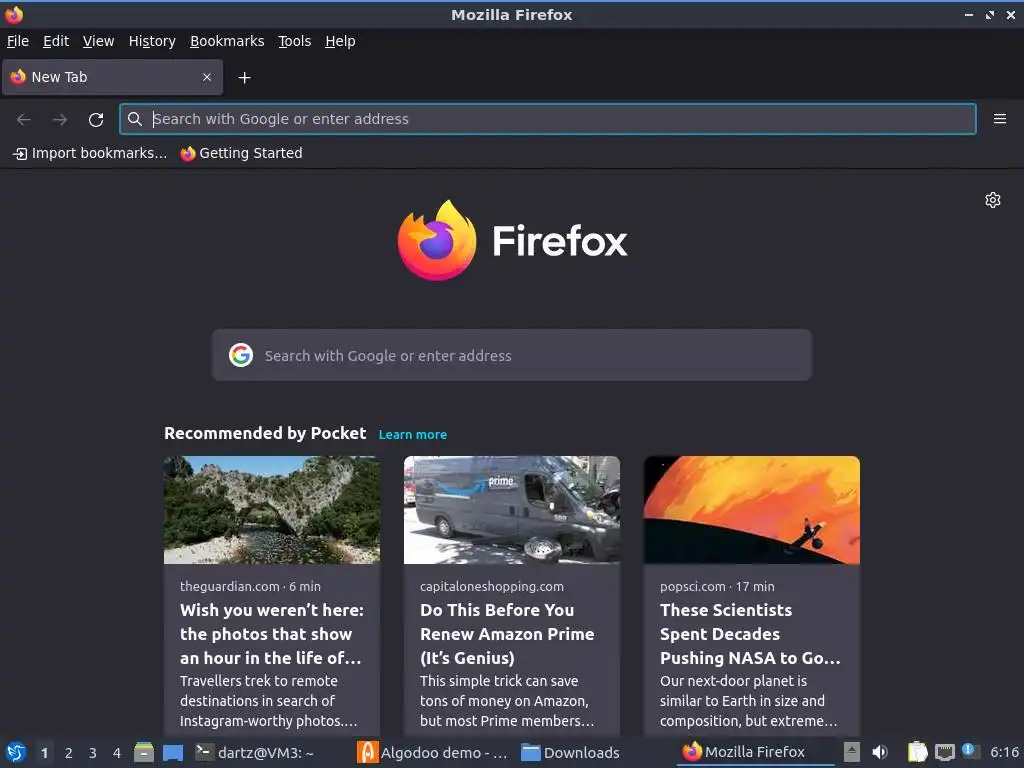Image resolution: width=1024 pixels, height=768 pixels.
Task: Click the Import bookmarks toolbar item
Action: tap(90, 153)
